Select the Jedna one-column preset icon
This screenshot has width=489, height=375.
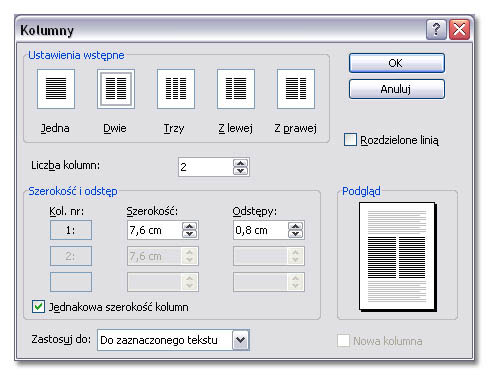[x=56, y=89]
